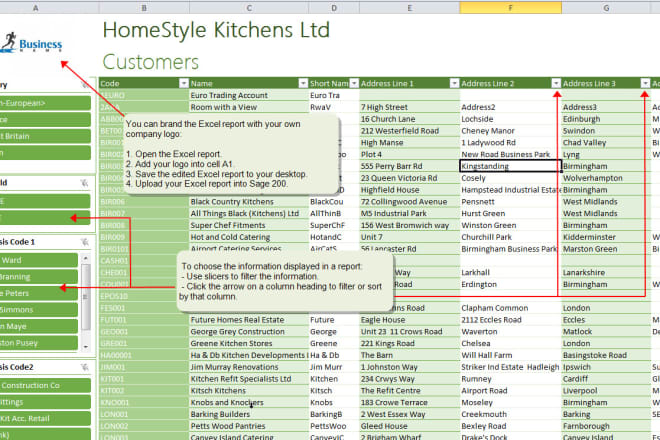Click All Things Black (Kitchens) Ltd cell
This screenshot has height=440, width=660.
[x=249, y=213]
